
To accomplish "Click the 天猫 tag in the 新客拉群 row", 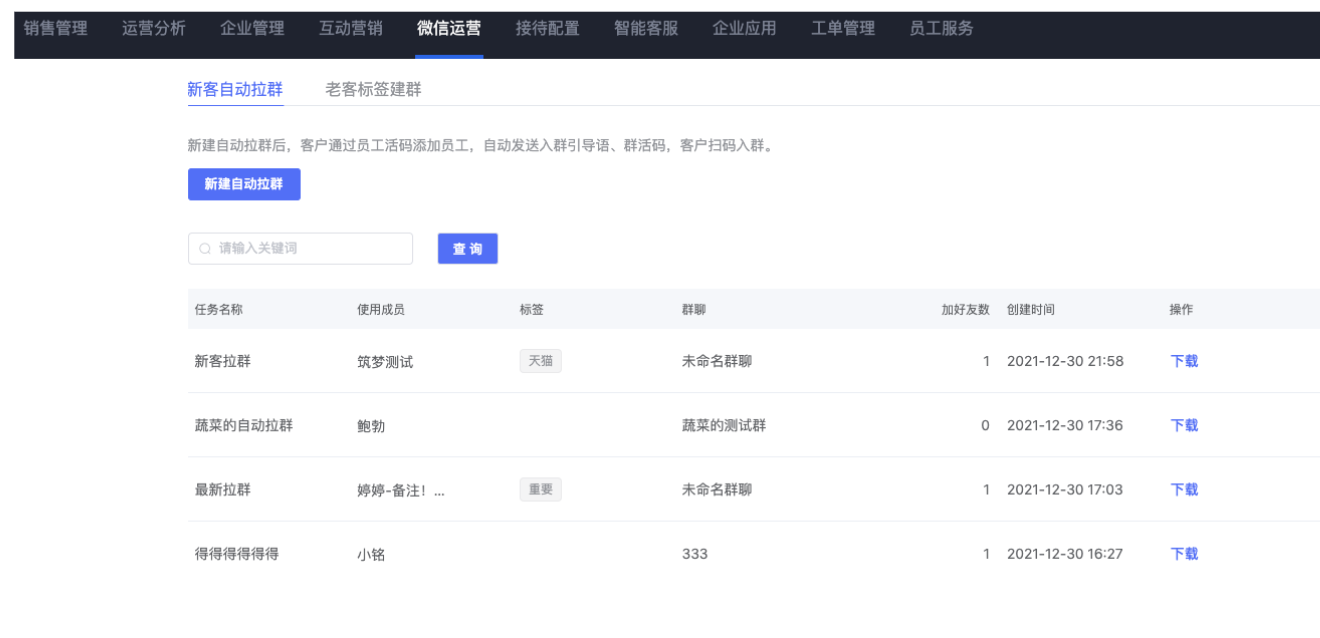I will tap(540, 361).
